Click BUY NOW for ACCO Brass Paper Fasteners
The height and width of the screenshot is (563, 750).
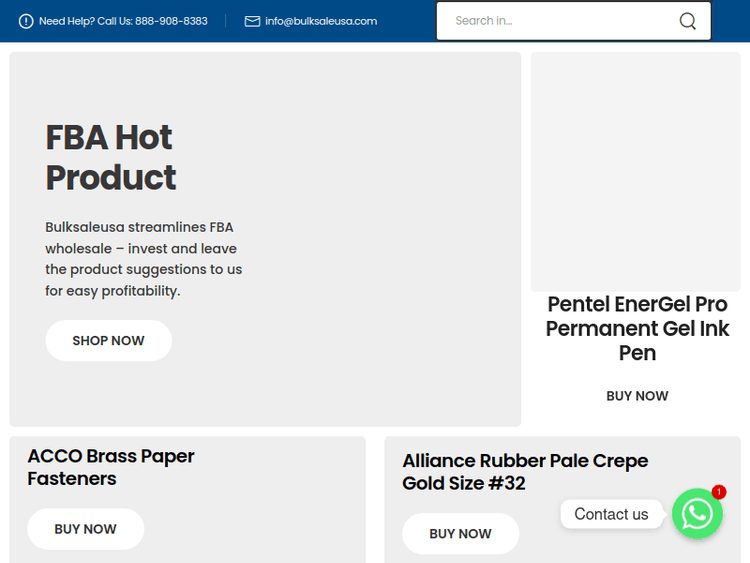coord(86,529)
